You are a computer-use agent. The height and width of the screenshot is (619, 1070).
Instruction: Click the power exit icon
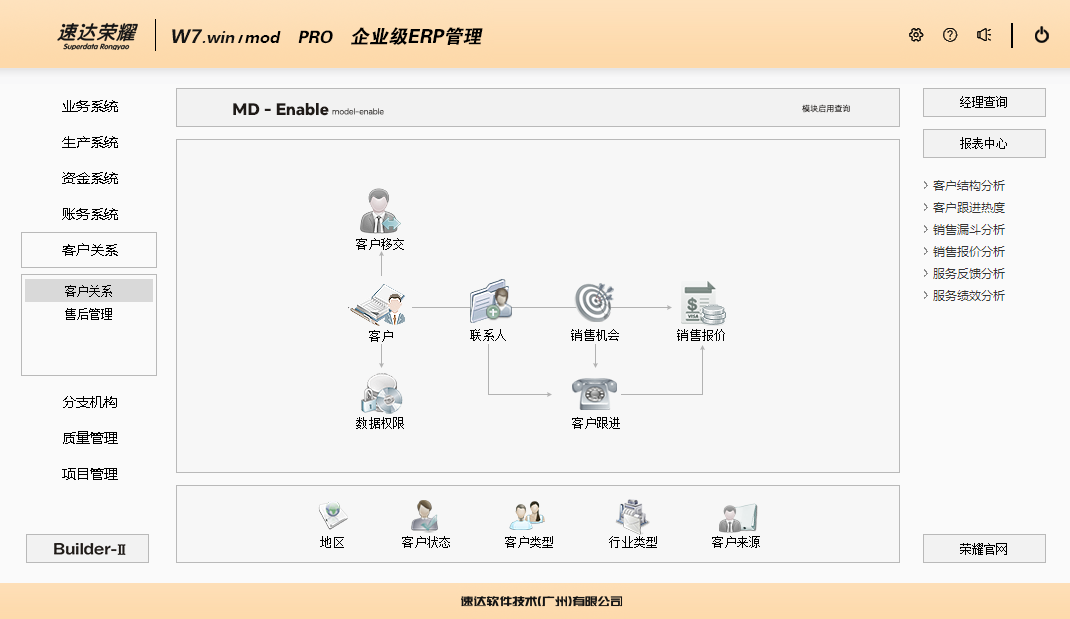(1042, 35)
